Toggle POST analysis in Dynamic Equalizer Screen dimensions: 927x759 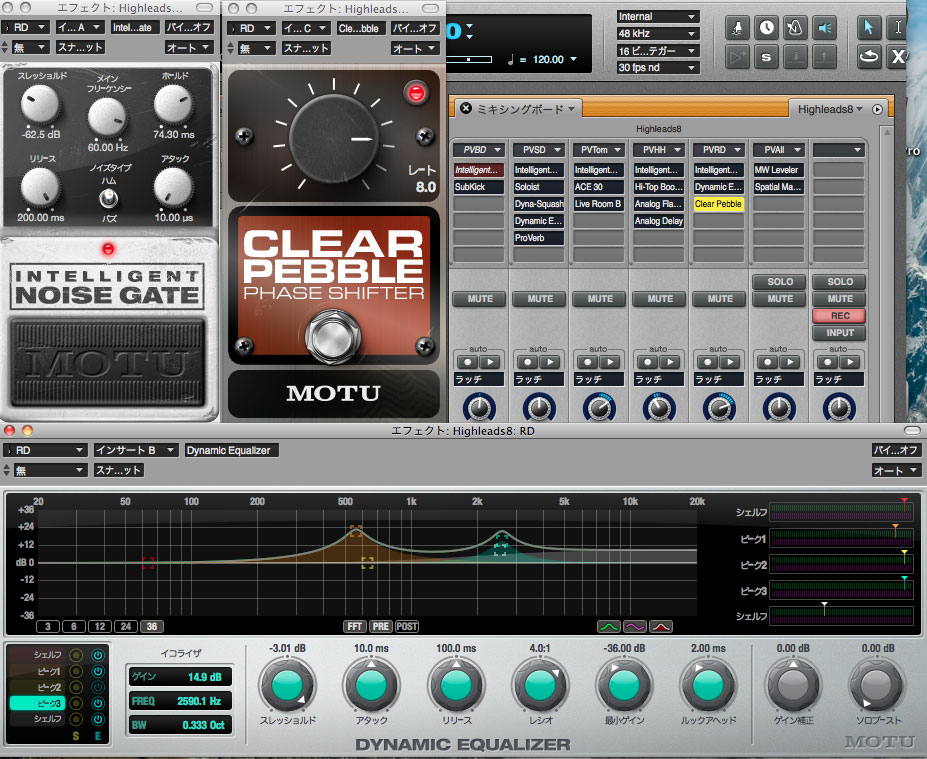point(406,627)
